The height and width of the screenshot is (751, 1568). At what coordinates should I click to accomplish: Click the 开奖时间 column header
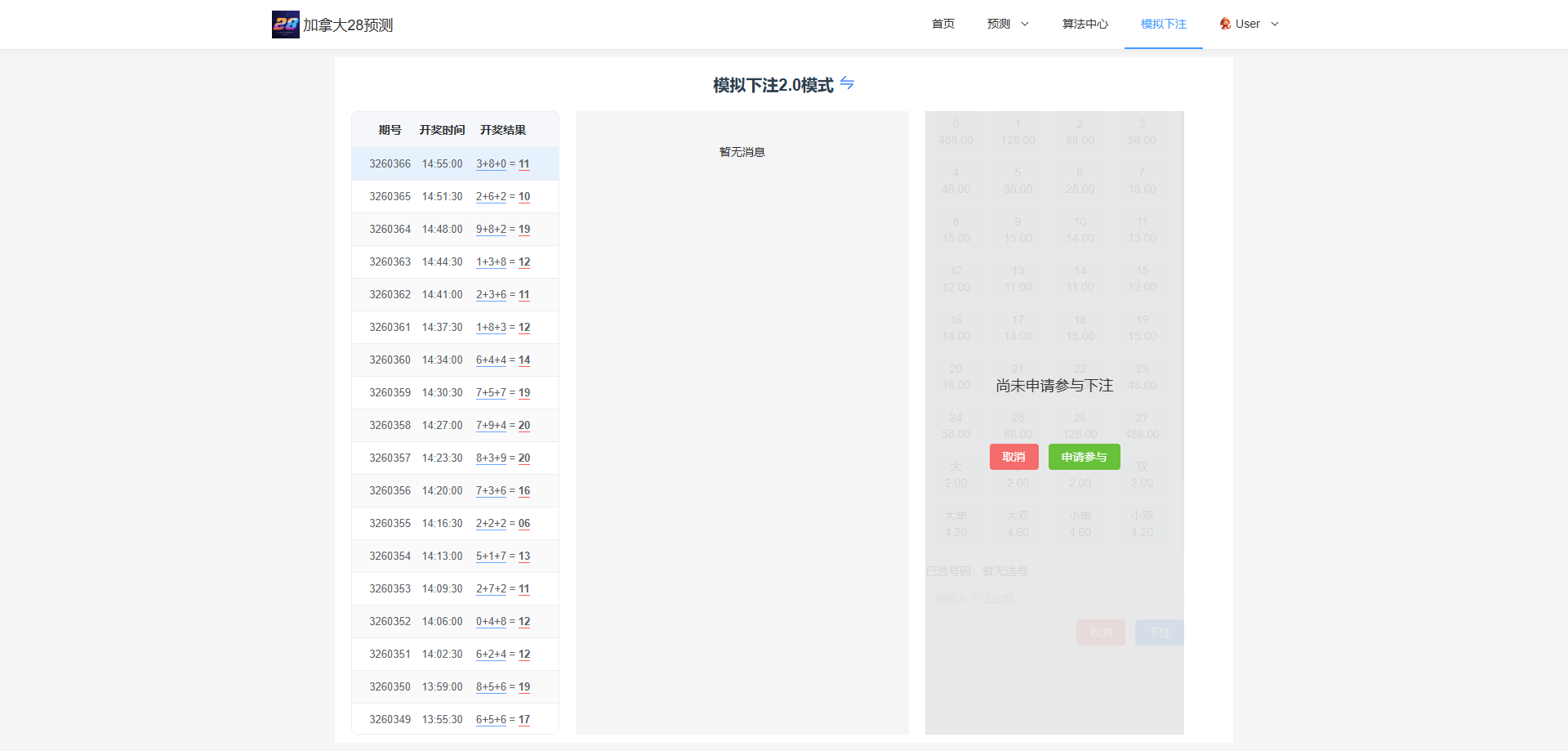442,130
